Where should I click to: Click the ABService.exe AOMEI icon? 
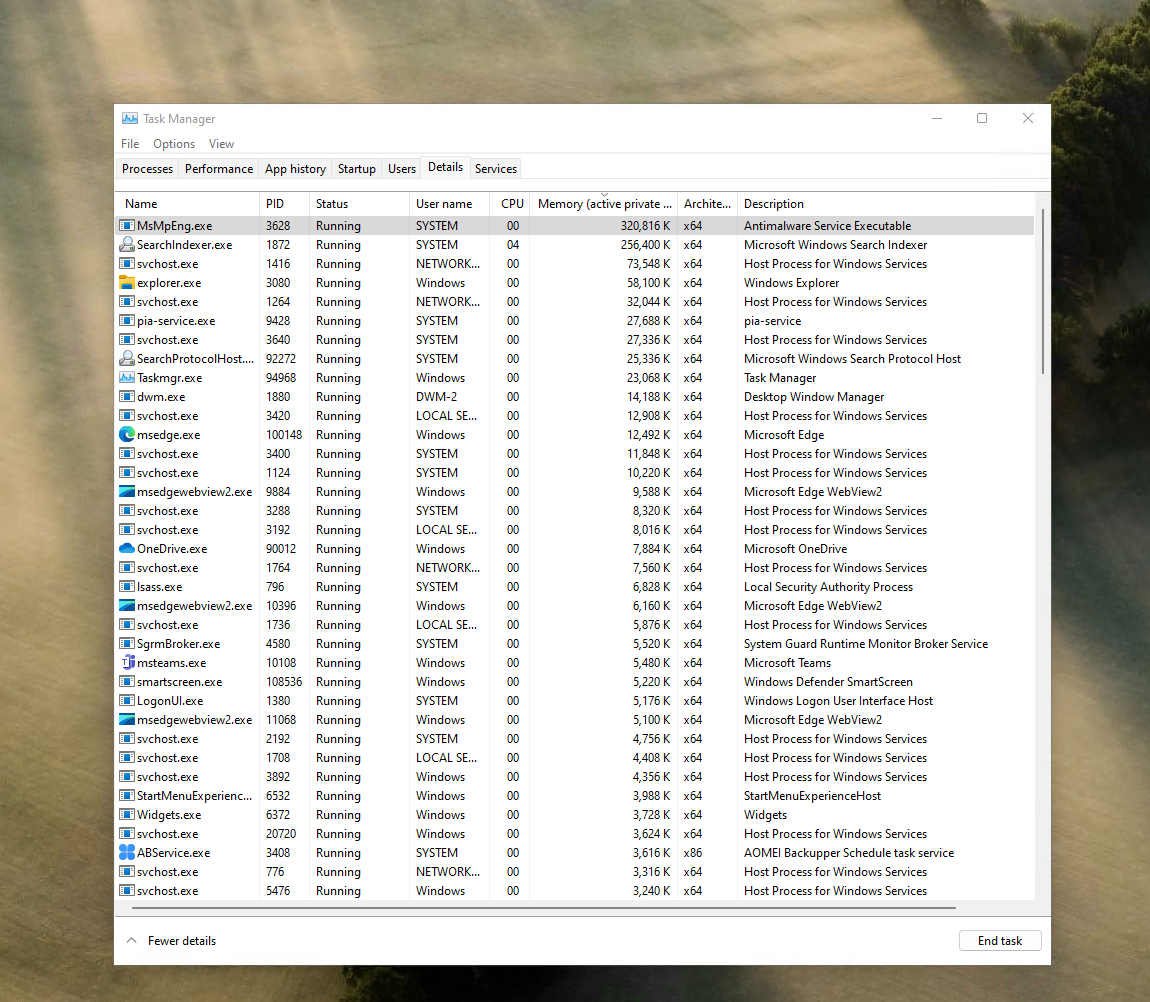127,853
